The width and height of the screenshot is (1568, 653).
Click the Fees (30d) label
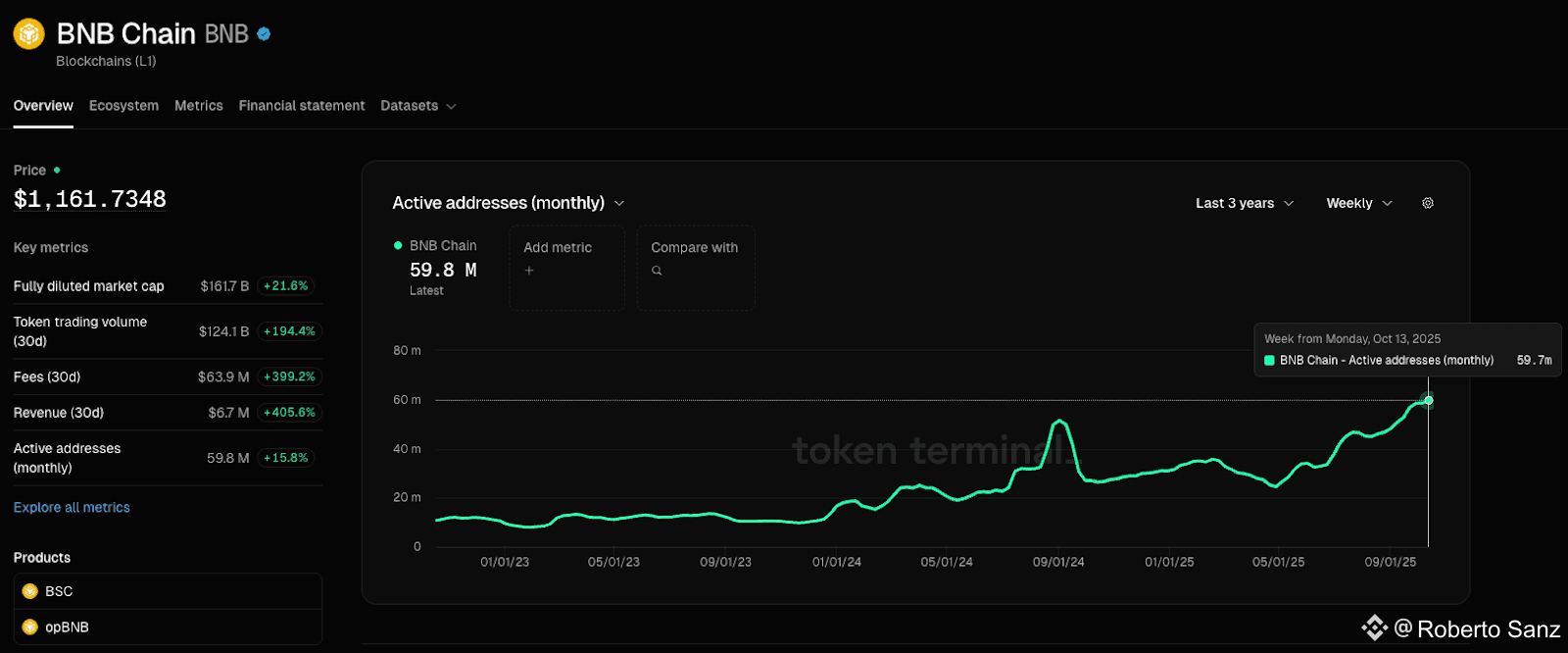47,377
